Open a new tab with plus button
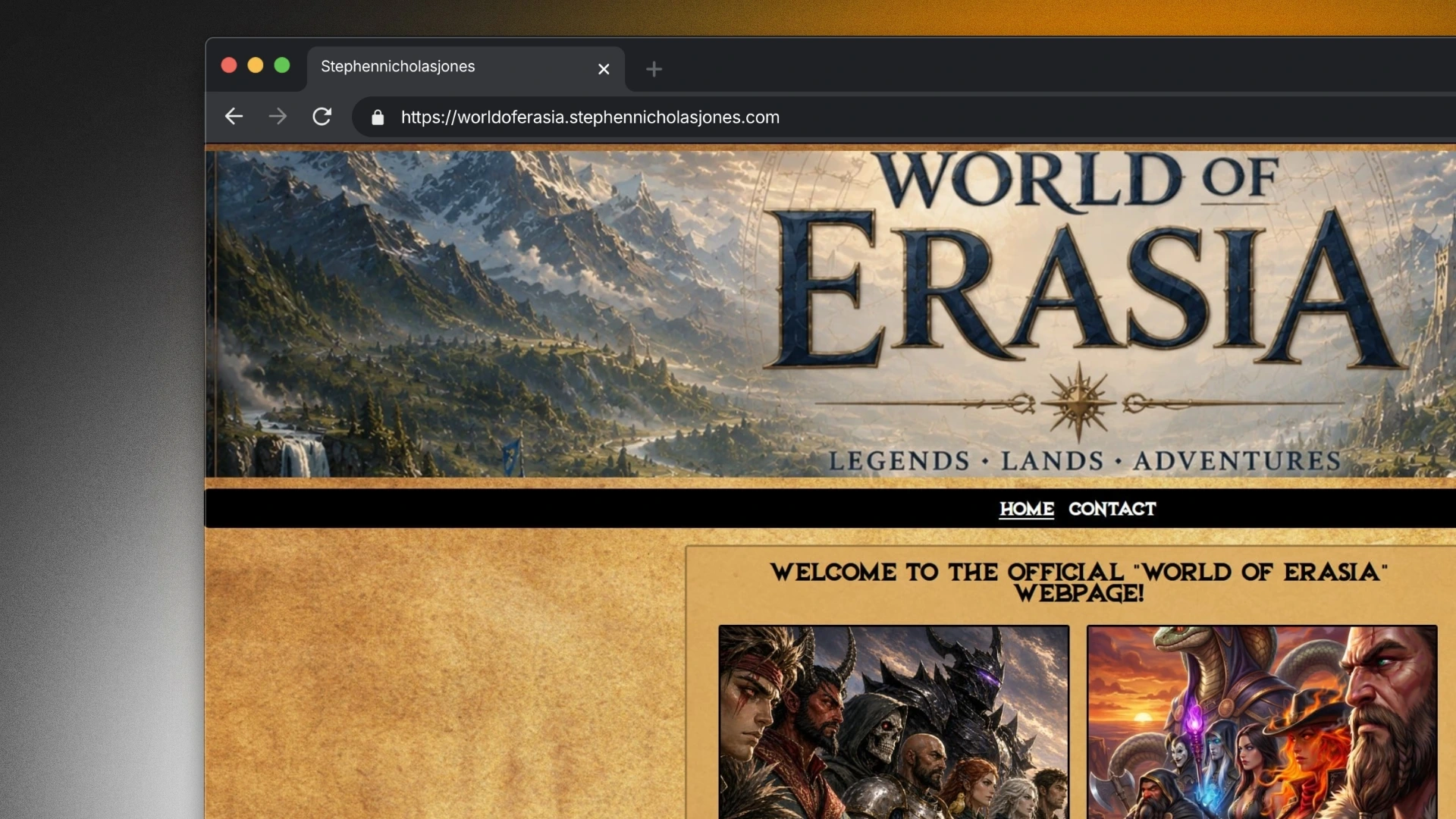This screenshot has height=819, width=1456. (654, 69)
